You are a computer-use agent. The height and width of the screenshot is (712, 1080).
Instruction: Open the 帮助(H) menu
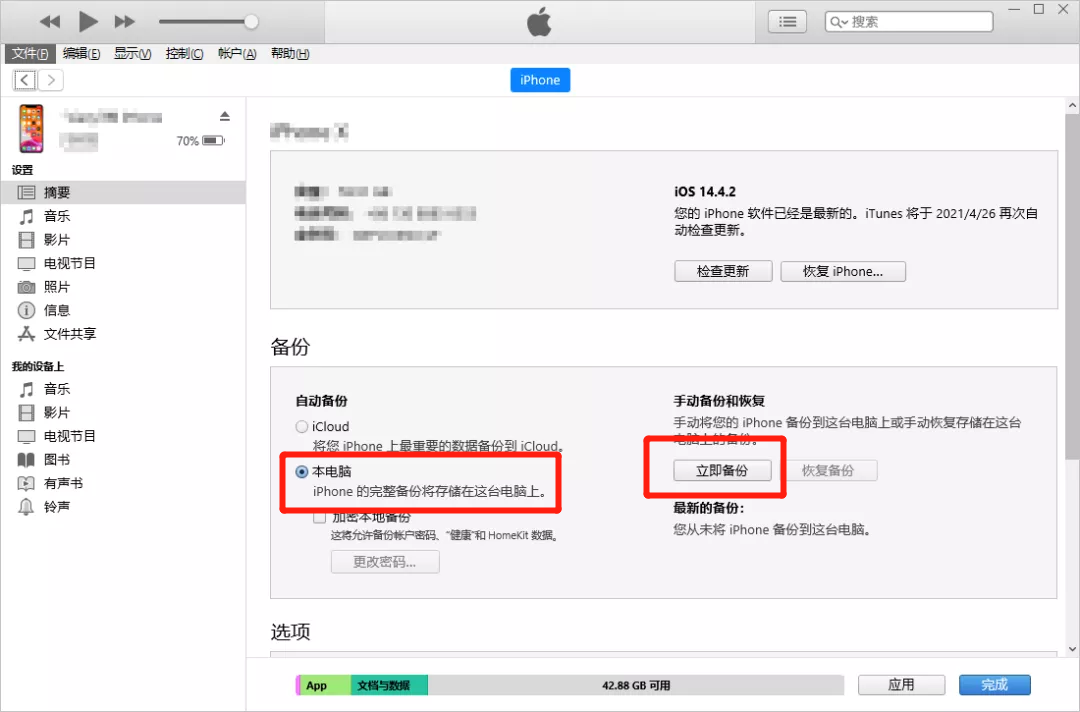(289, 54)
